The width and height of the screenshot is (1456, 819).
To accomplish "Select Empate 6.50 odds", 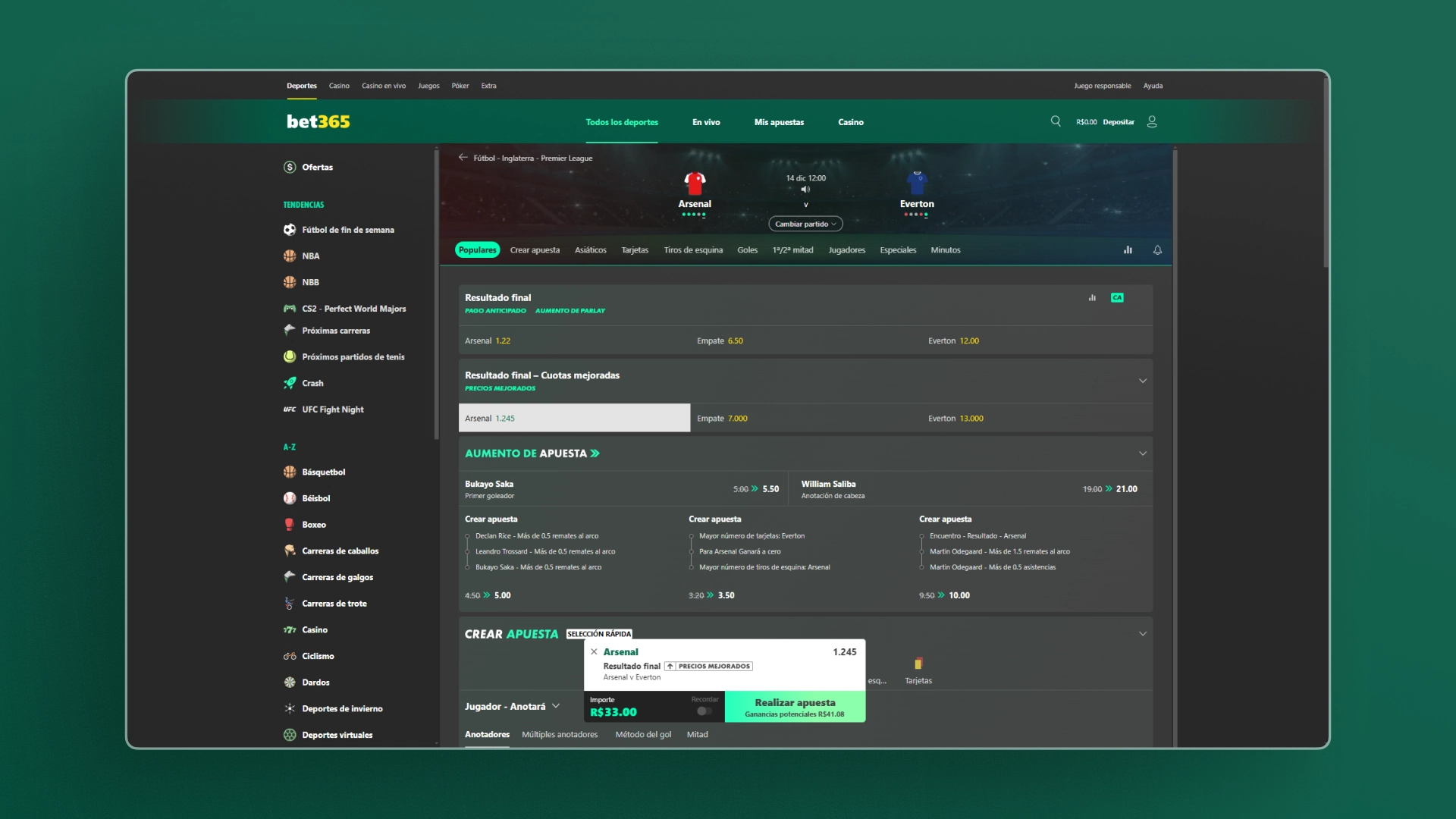I will coord(805,341).
